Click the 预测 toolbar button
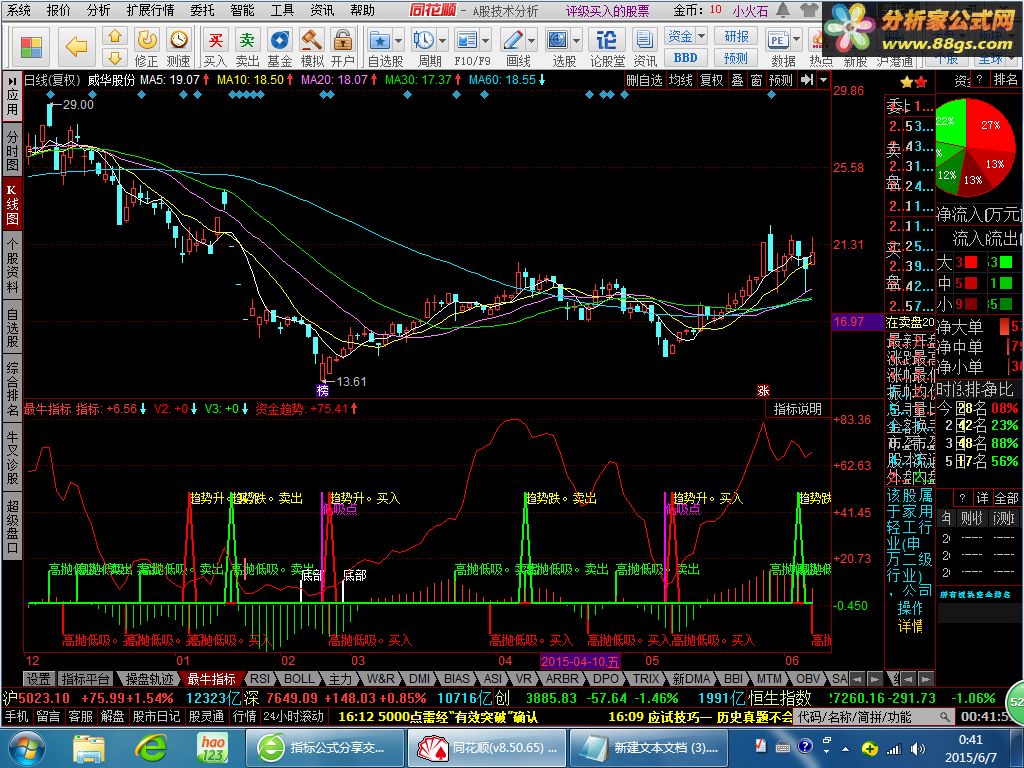Image resolution: width=1024 pixels, height=768 pixels. 737,58
